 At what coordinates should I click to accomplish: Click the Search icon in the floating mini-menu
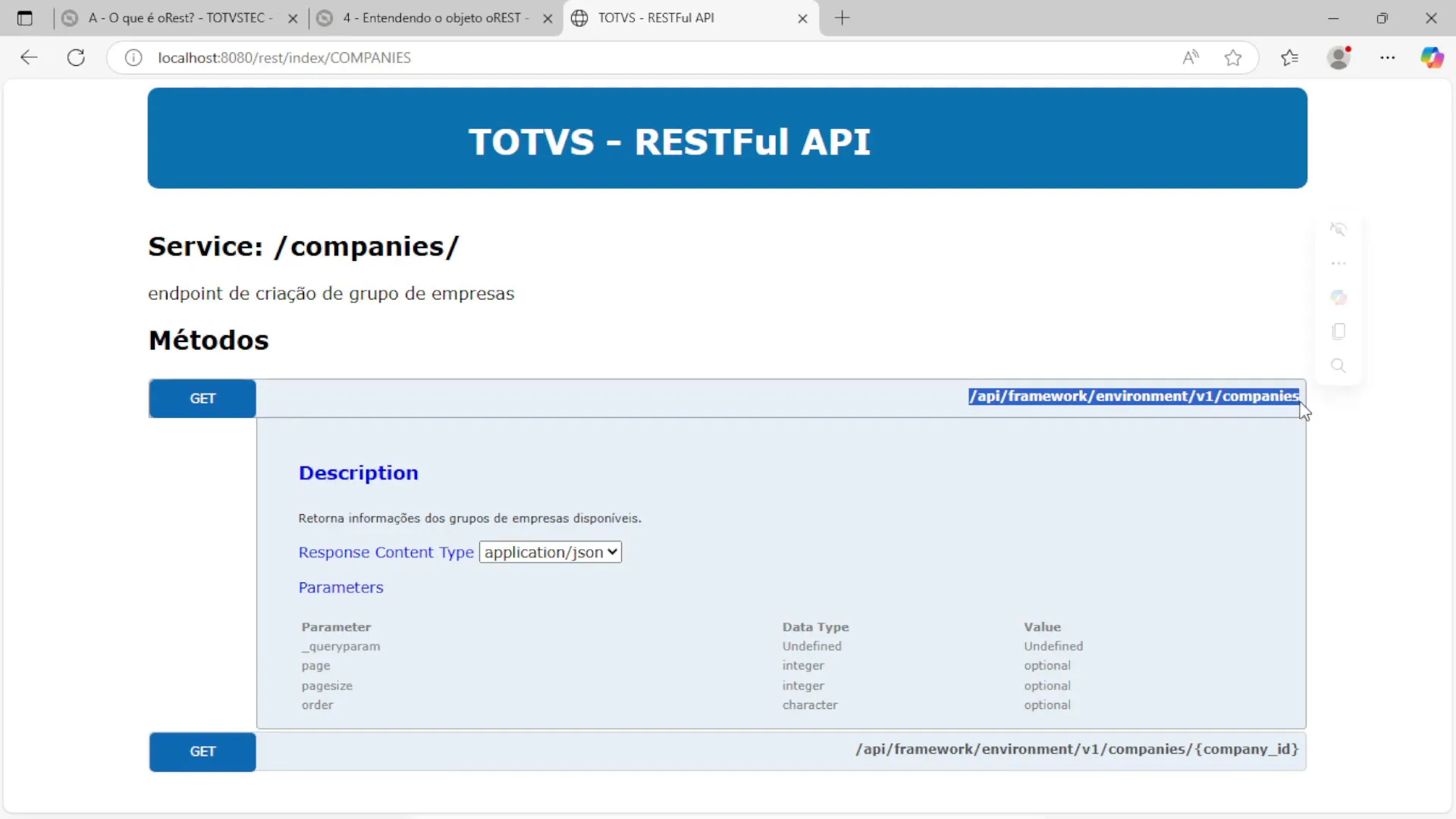(x=1338, y=366)
